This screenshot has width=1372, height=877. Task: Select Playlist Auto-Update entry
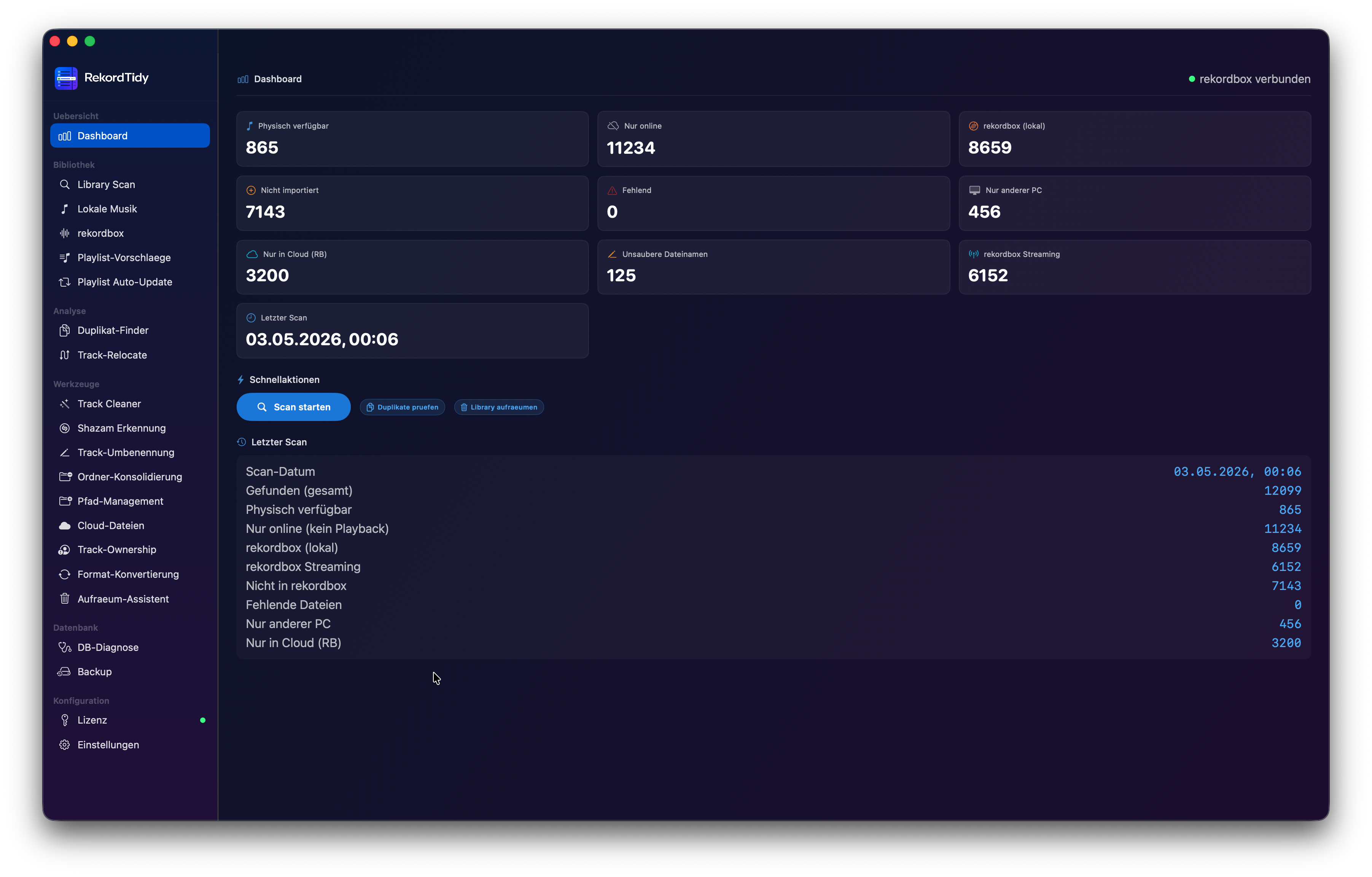(130, 282)
